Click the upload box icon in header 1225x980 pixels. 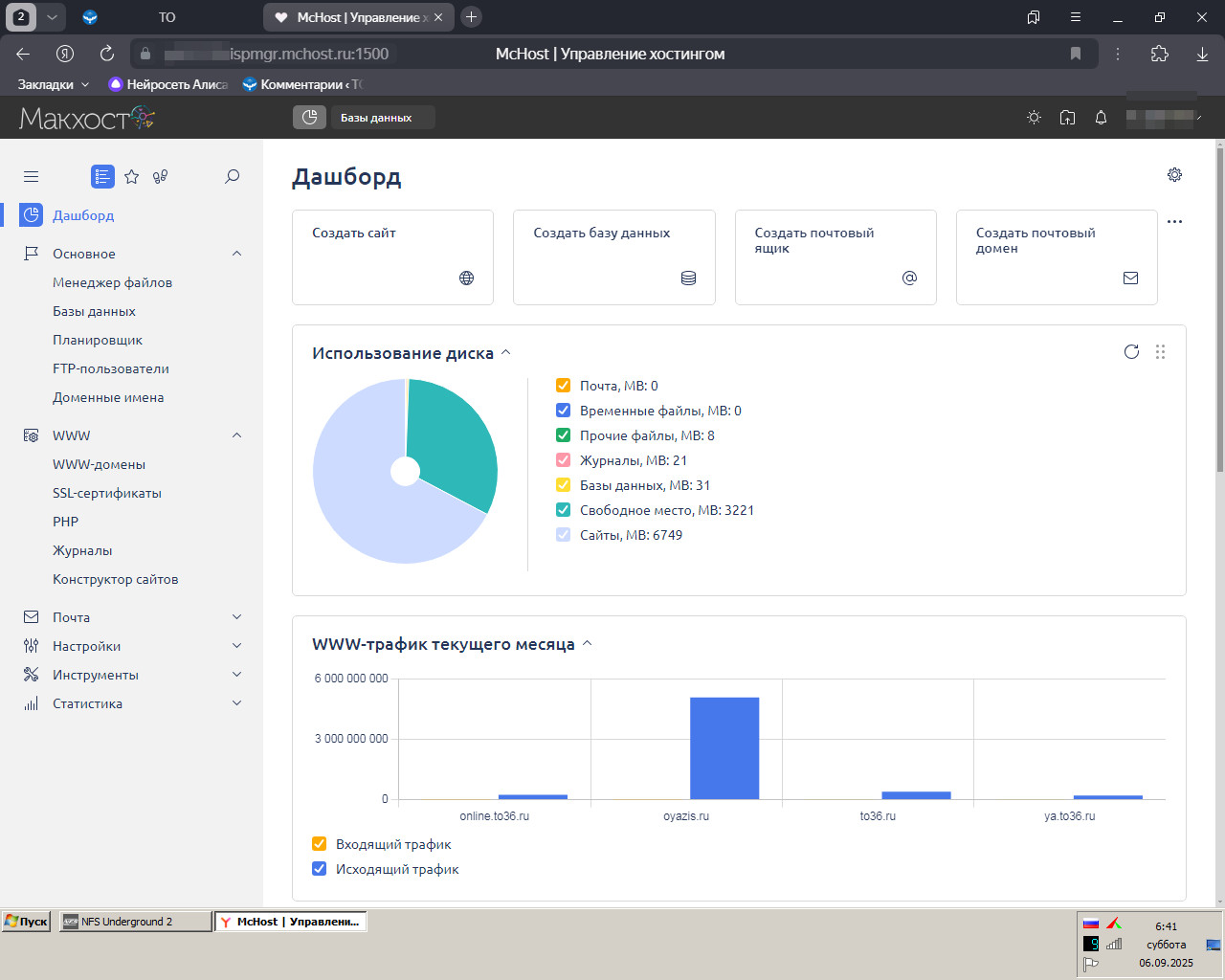pyautogui.click(x=1067, y=117)
